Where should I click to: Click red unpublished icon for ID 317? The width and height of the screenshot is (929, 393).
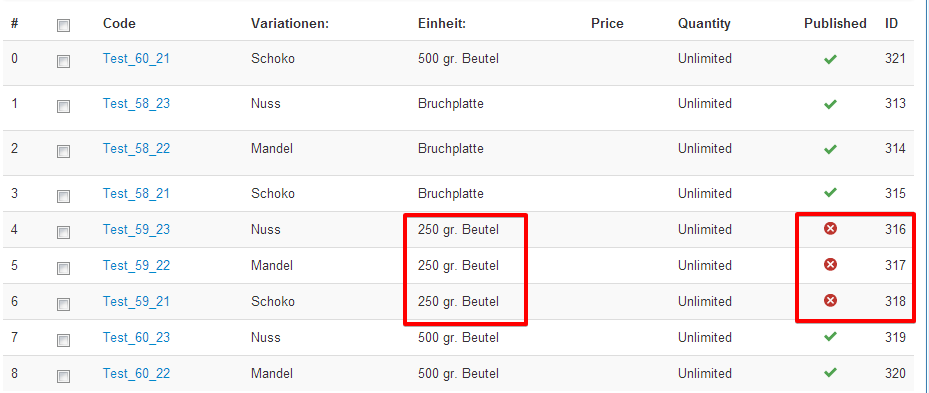coord(831,264)
